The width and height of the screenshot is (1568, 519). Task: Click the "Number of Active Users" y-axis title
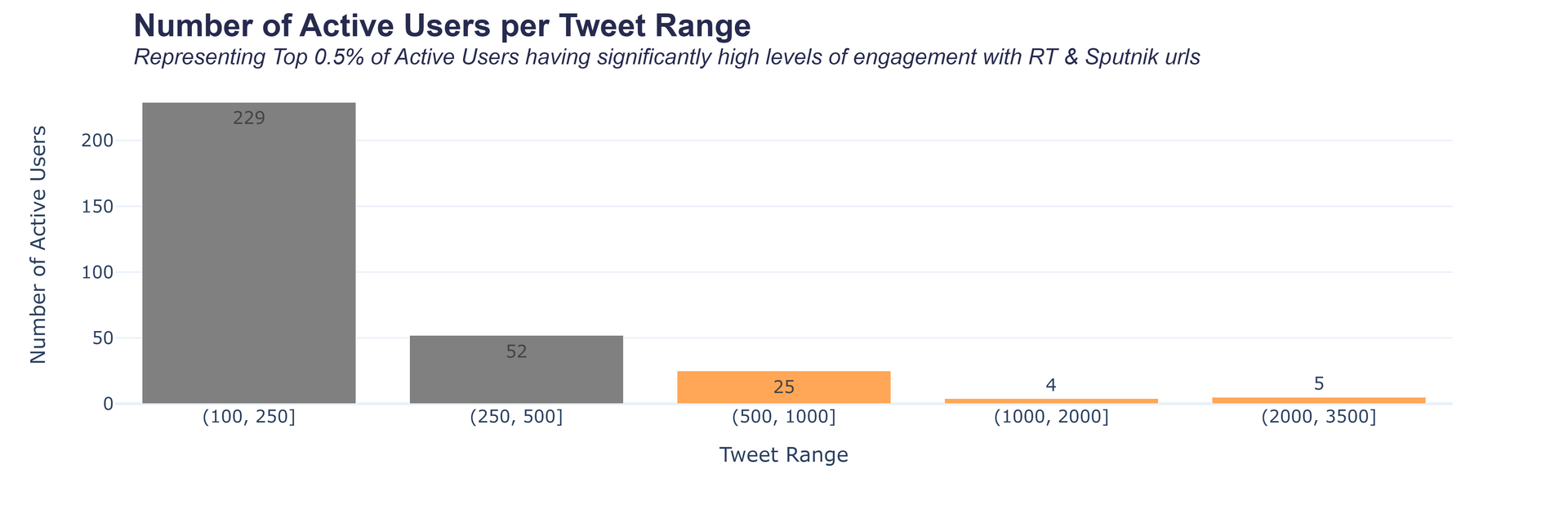(38, 245)
